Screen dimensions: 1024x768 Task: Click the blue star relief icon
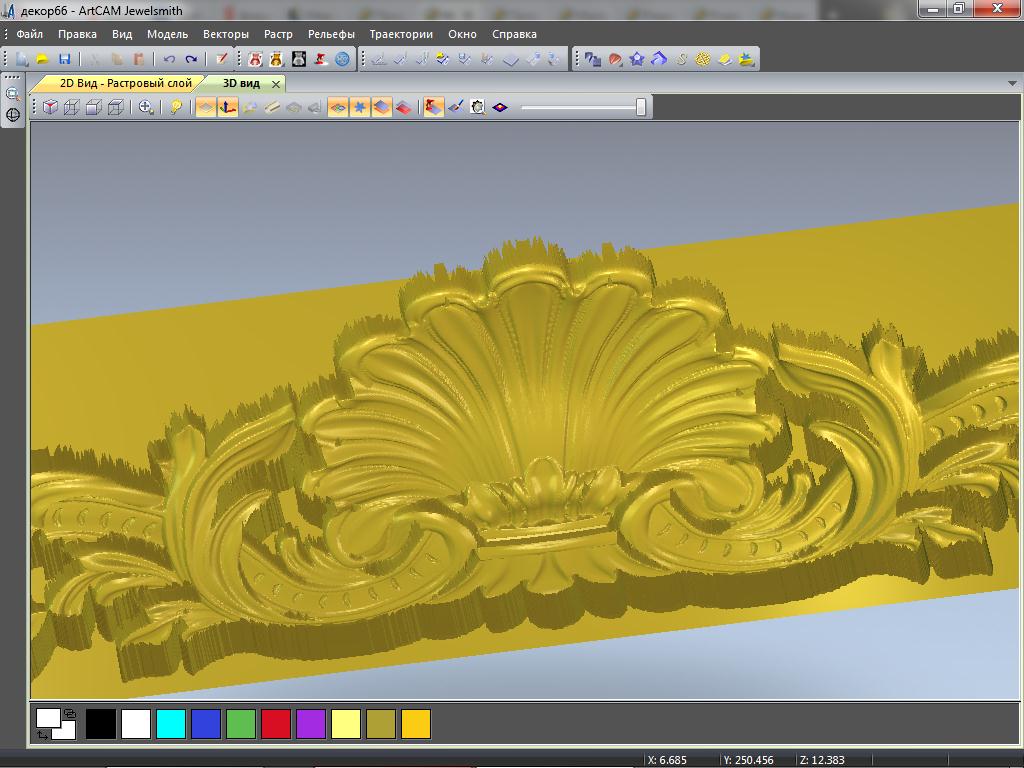[637, 59]
